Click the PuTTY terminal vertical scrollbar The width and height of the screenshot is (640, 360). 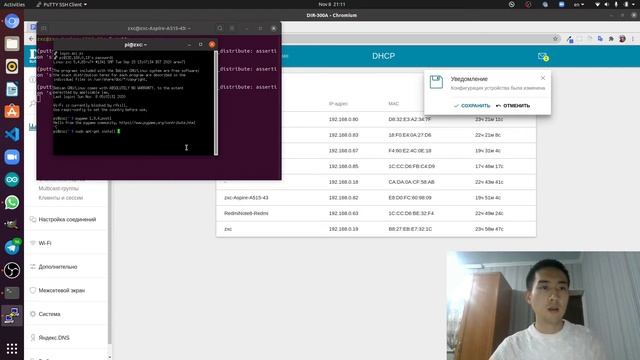(x=216, y=103)
